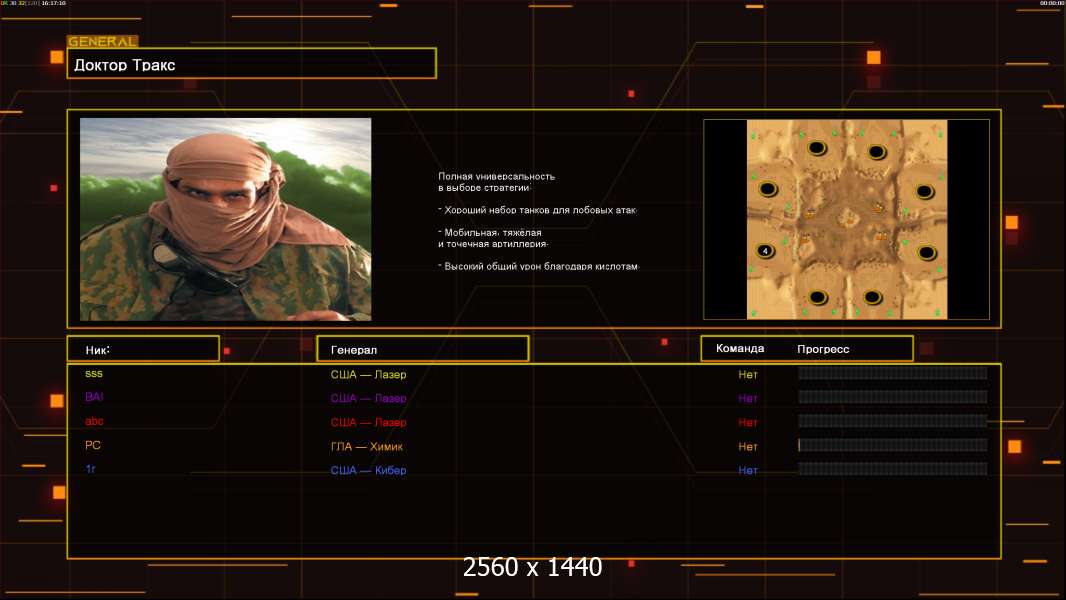Open the "США — Кибер" general entry

[368, 471]
